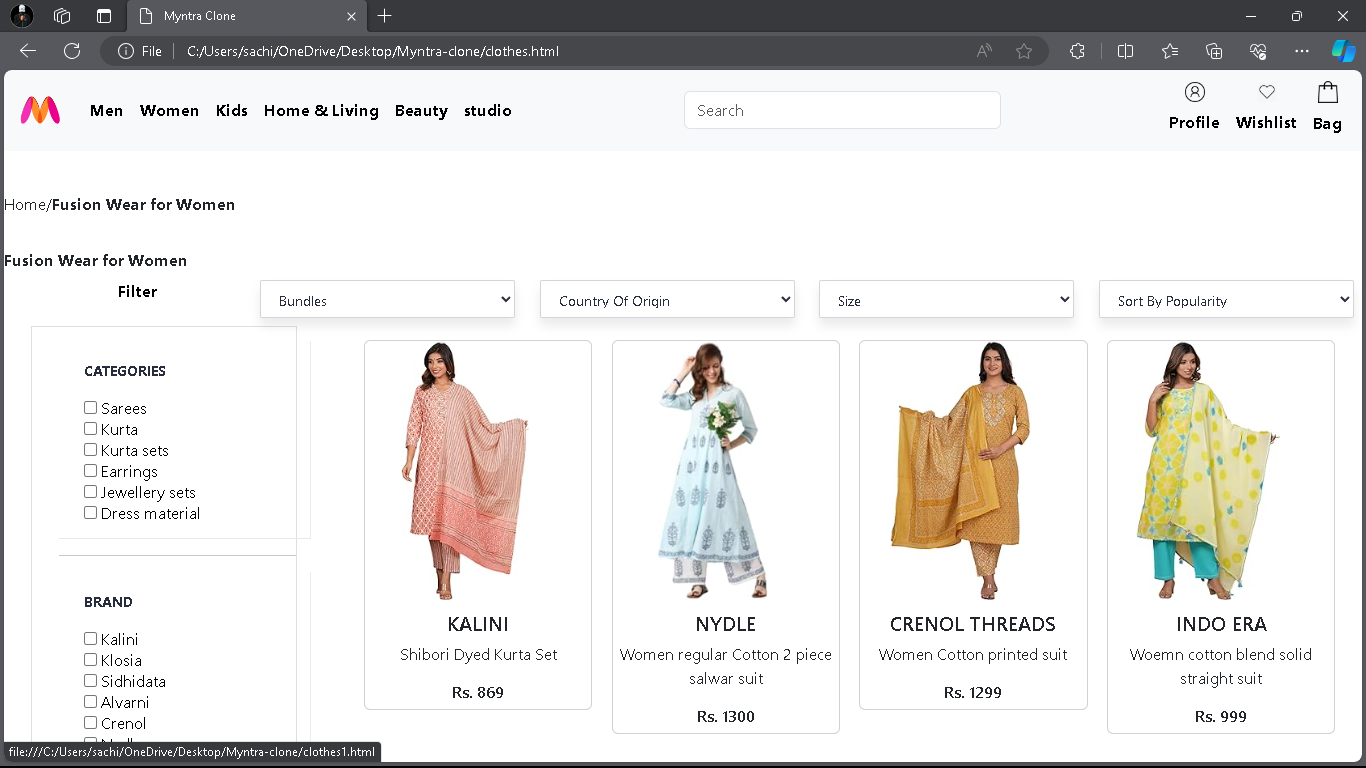View site information via the File info icon
The width and height of the screenshot is (1366, 768).
(126, 51)
